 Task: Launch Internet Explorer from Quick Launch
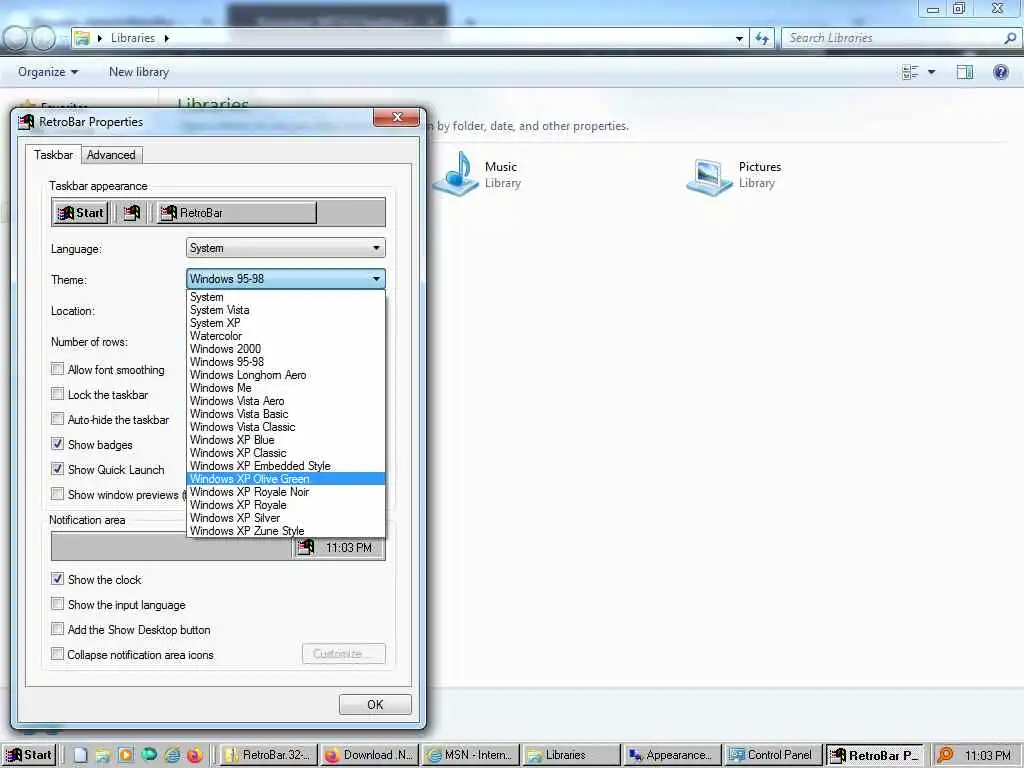pos(172,755)
